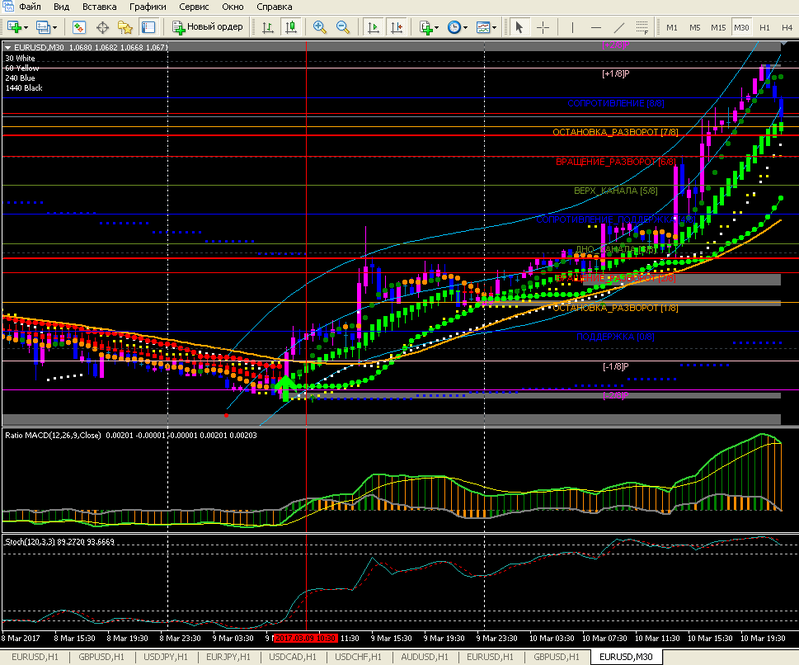
Task: Click the [+1/8]P level label
Action: (x=616, y=73)
